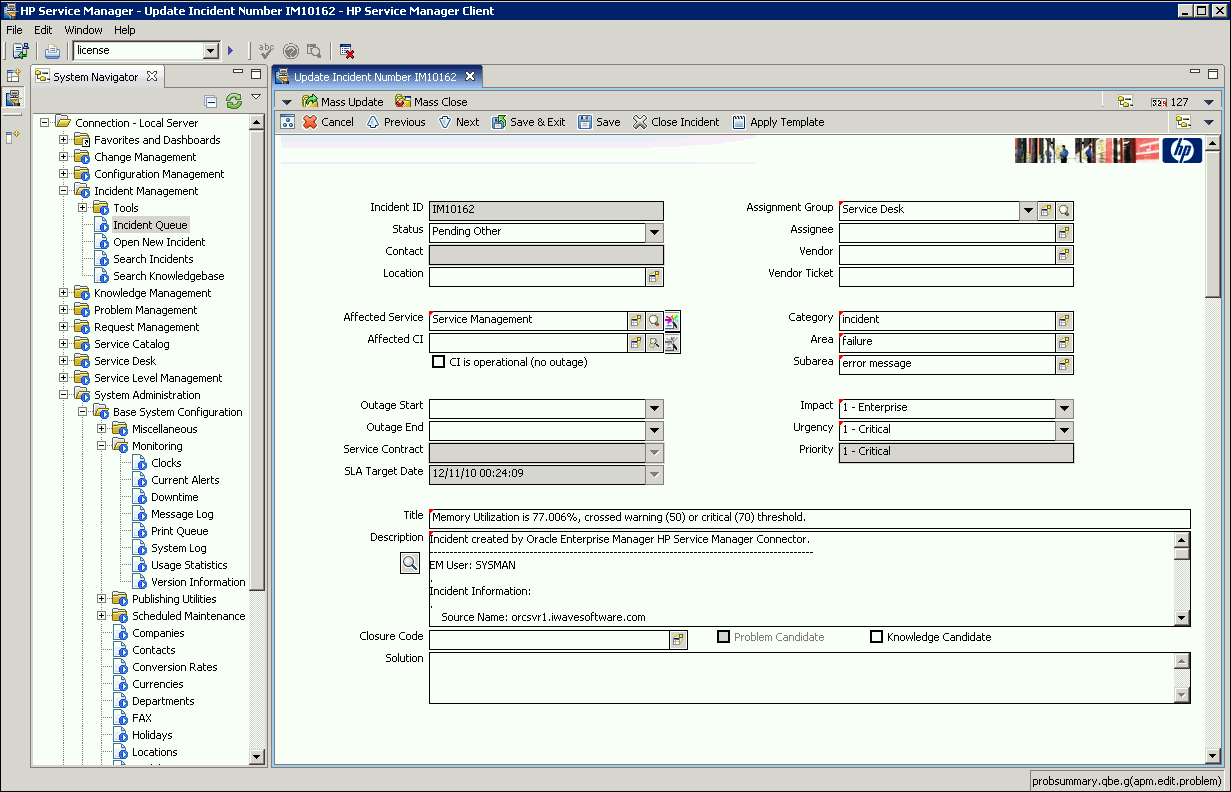This screenshot has height=792, width=1231.
Task: Click the print icon in the main toolbar
Action: click(52, 50)
